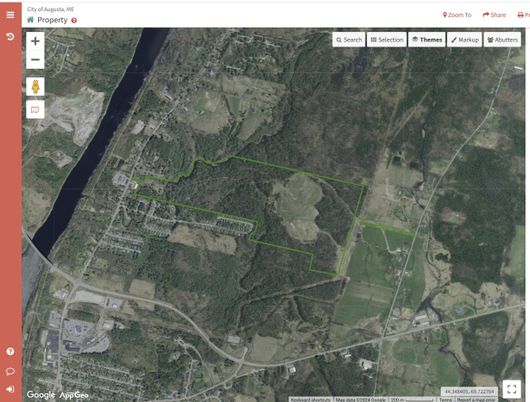Click the Zoom To link
The height and width of the screenshot is (402, 530).
[457, 15]
